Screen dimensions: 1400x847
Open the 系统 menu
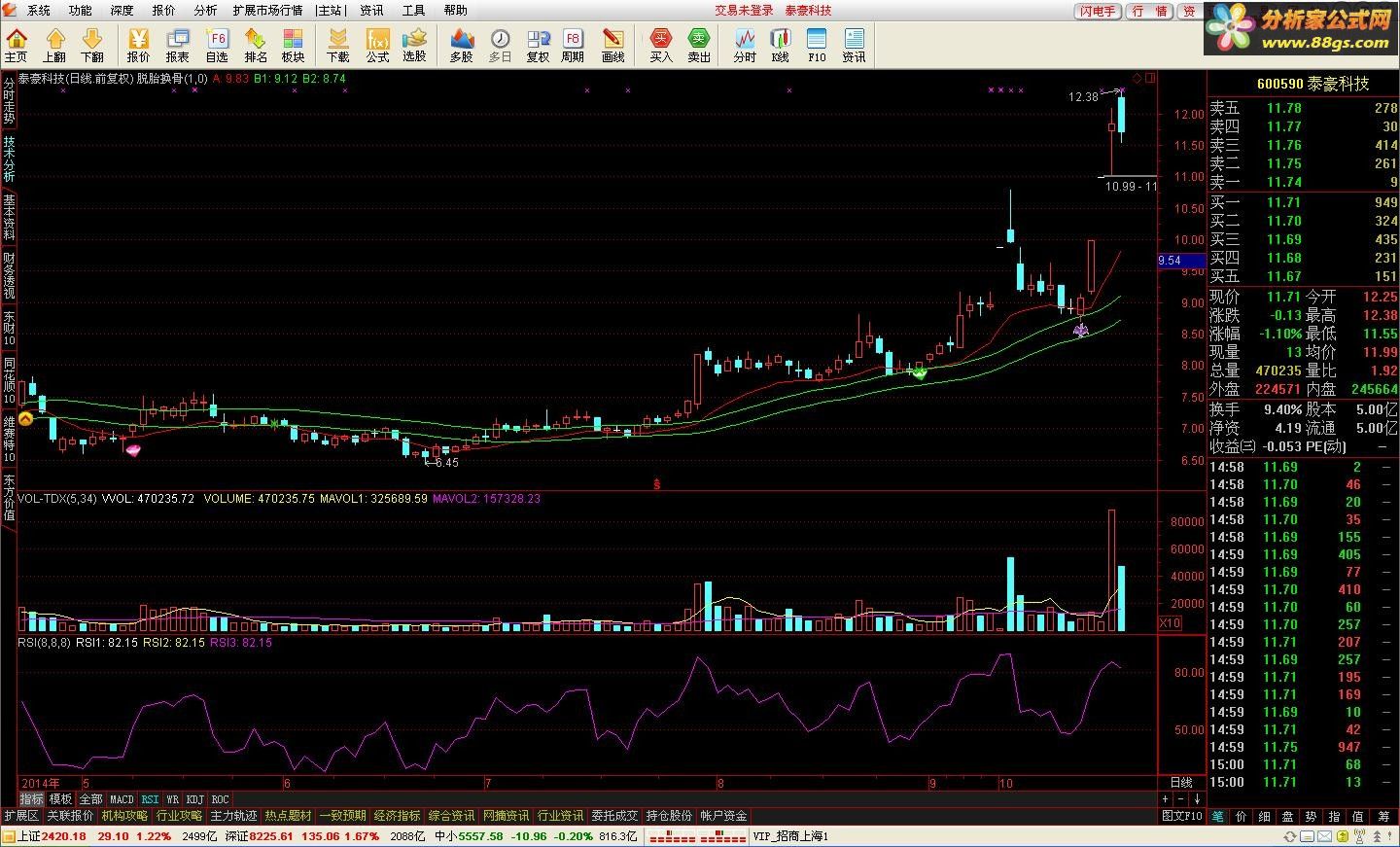click(39, 11)
